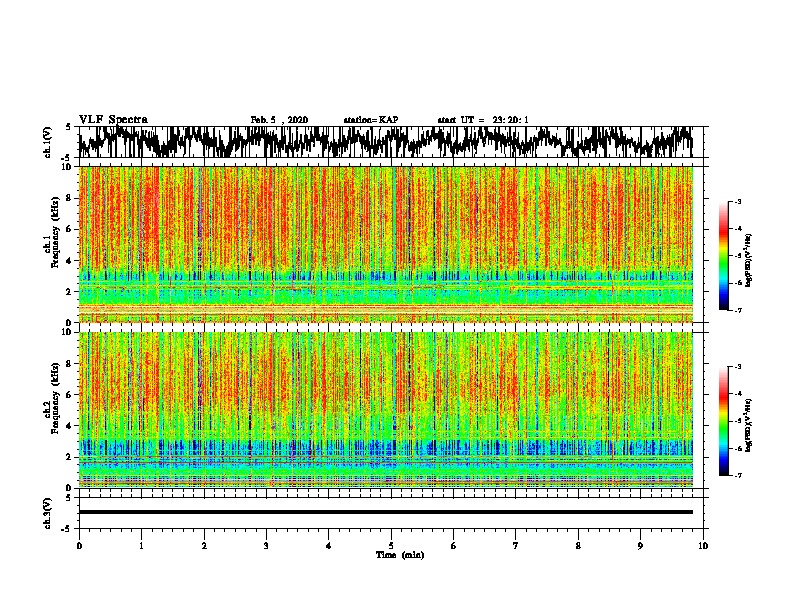The image size is (792, 612).
Task: Click time axis tick label "8"
Action: point(578,546)
